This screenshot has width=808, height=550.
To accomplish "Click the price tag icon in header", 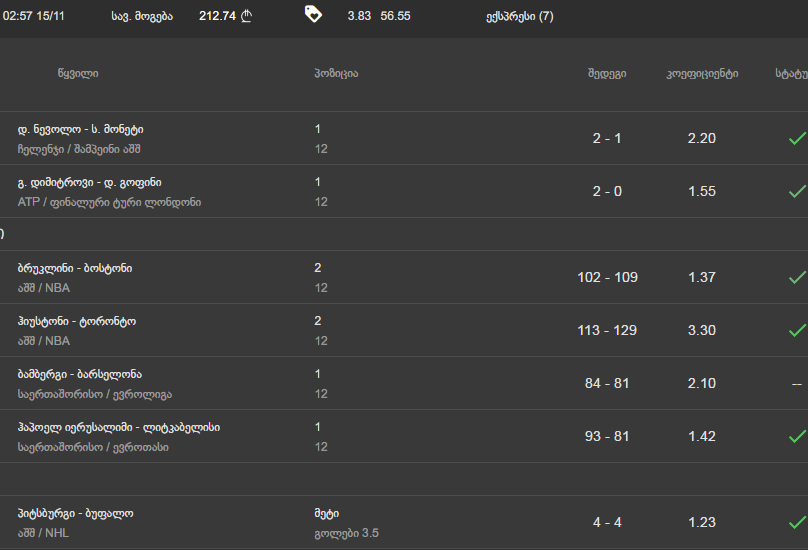I will click(312, 14).
